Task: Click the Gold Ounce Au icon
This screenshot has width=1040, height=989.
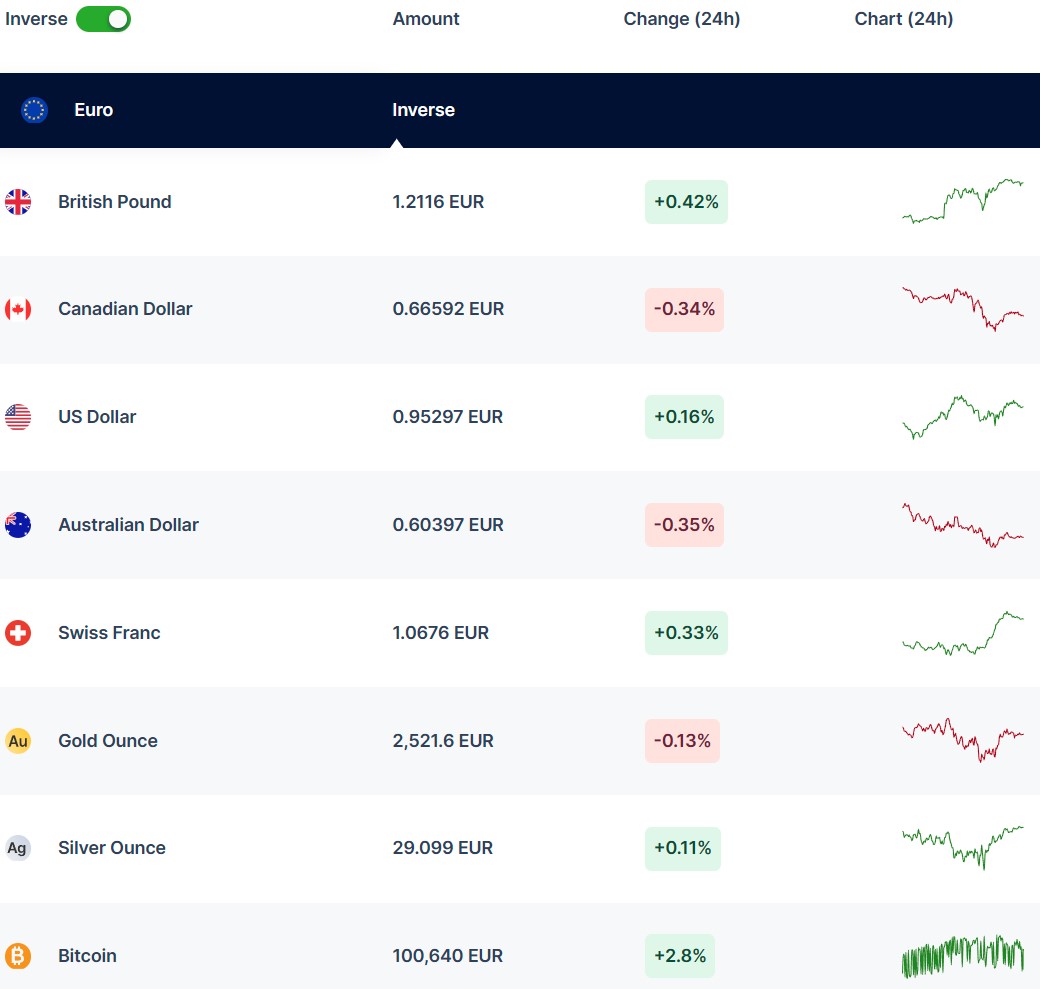Action: pos(18,741)
